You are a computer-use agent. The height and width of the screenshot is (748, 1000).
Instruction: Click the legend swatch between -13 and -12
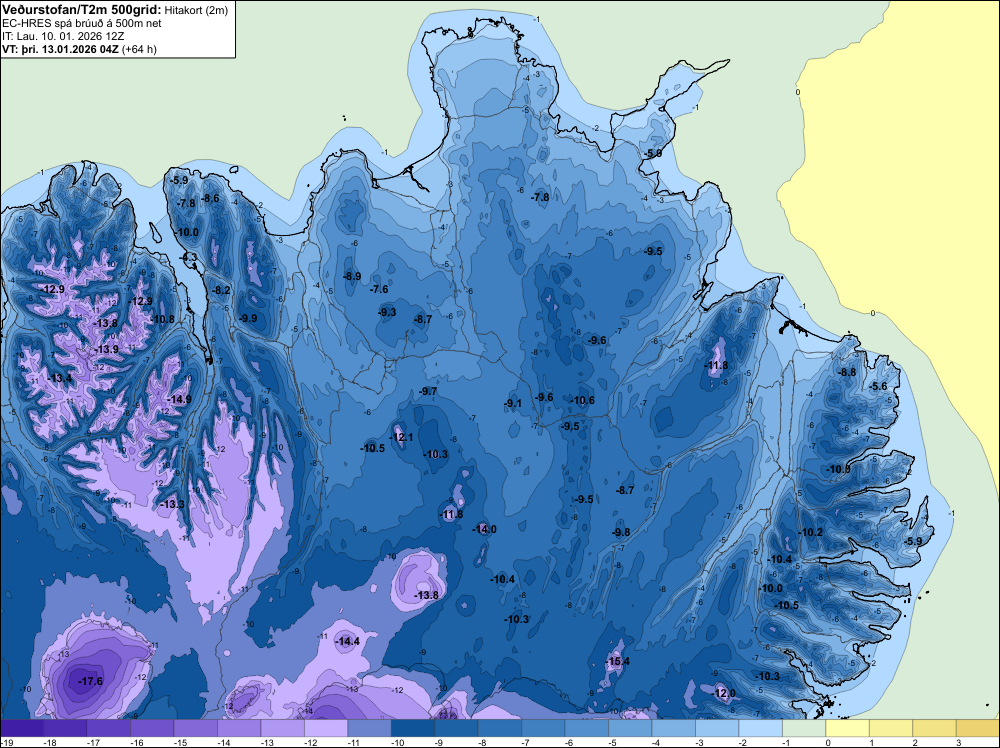click(x=283, y=728)
